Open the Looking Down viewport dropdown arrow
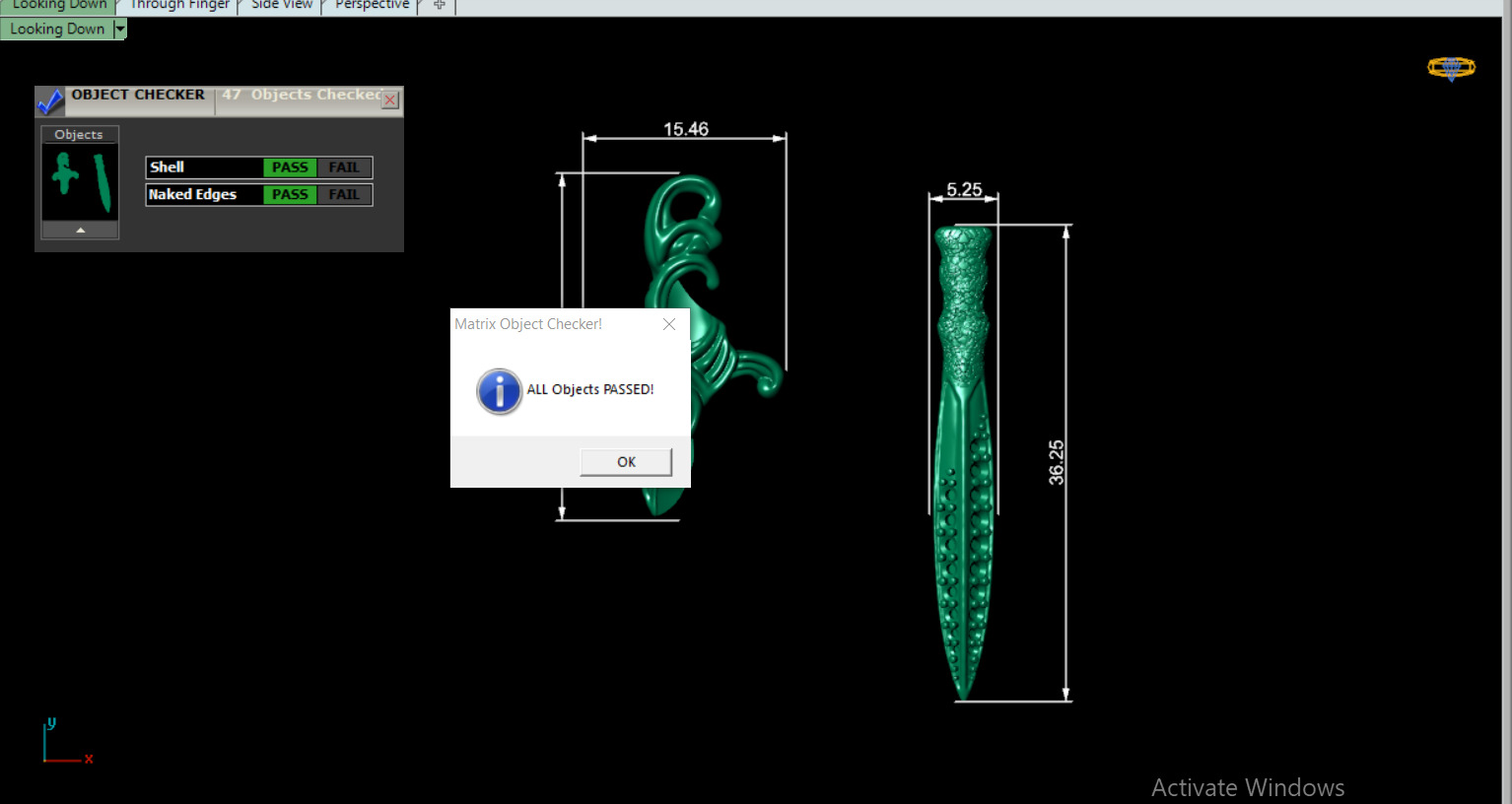Screen dimensions: 1512x804 pos(120,30)
